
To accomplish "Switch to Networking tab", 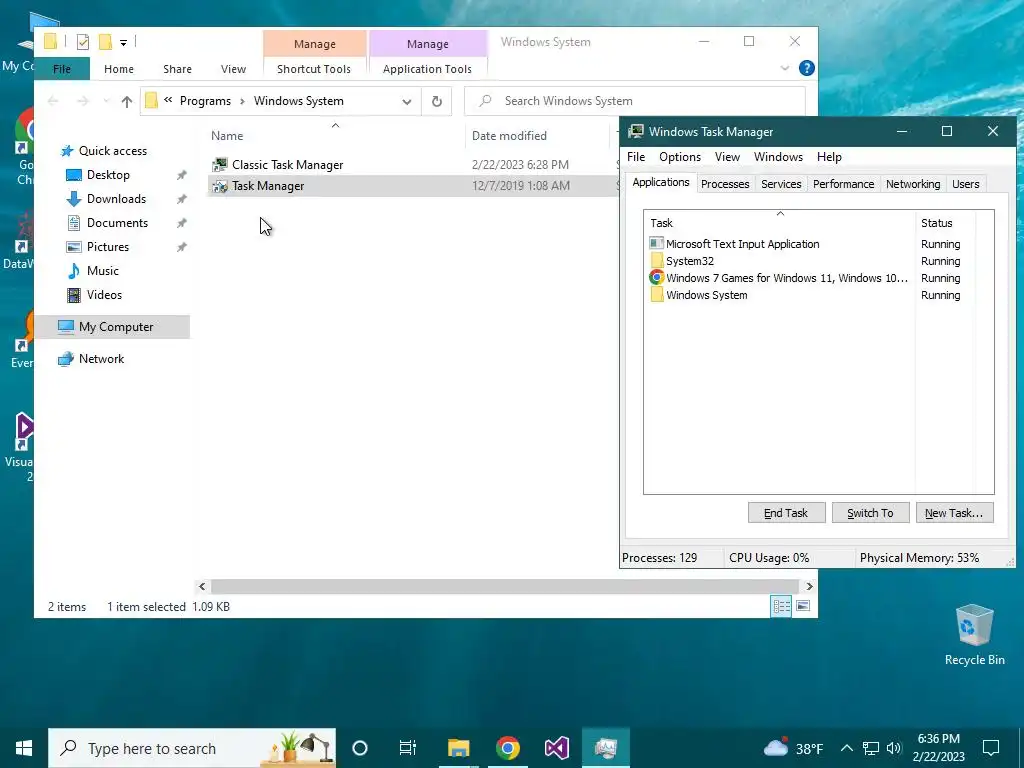I will click(x=913, y=184).
